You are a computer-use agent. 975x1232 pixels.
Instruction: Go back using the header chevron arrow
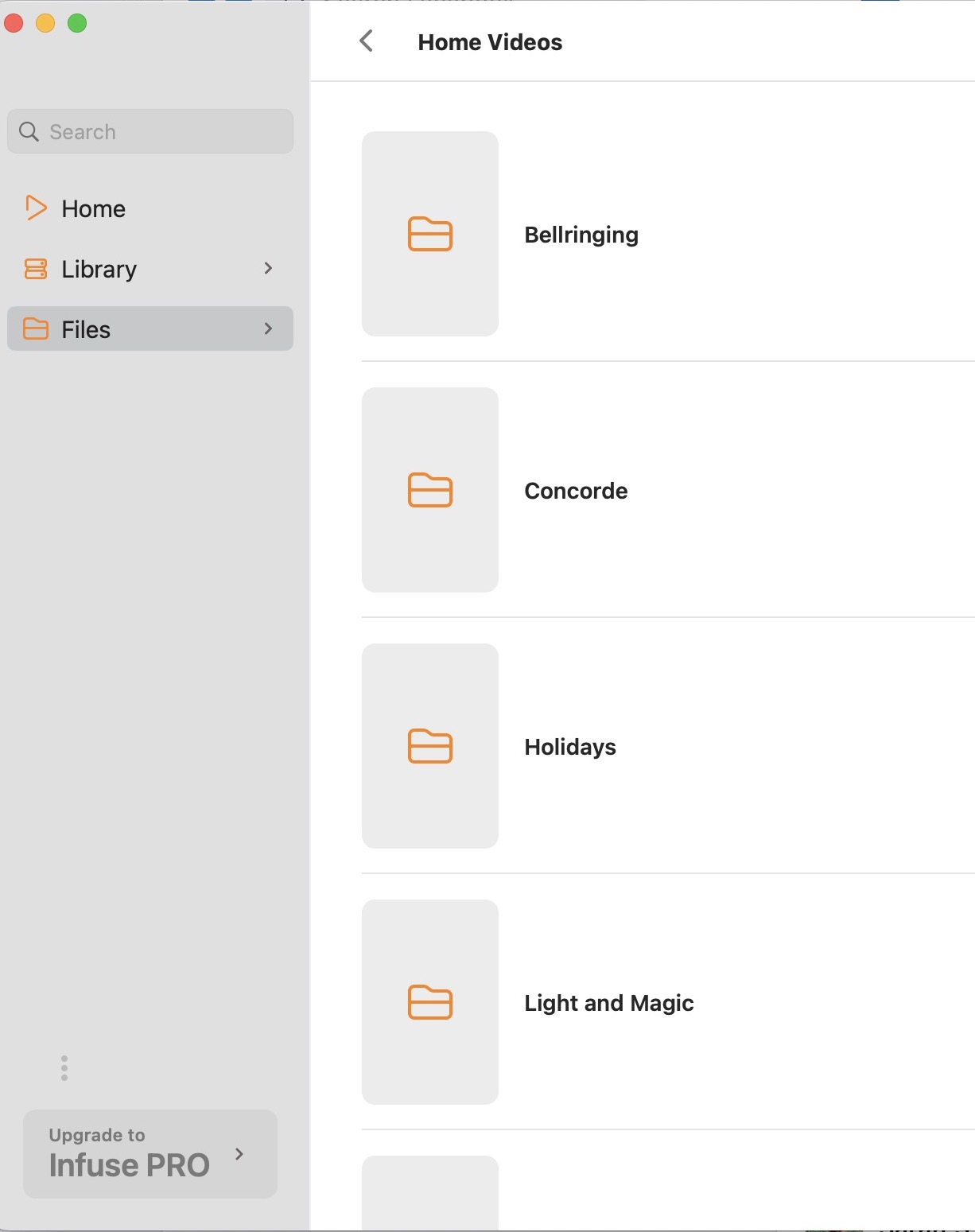366,41
